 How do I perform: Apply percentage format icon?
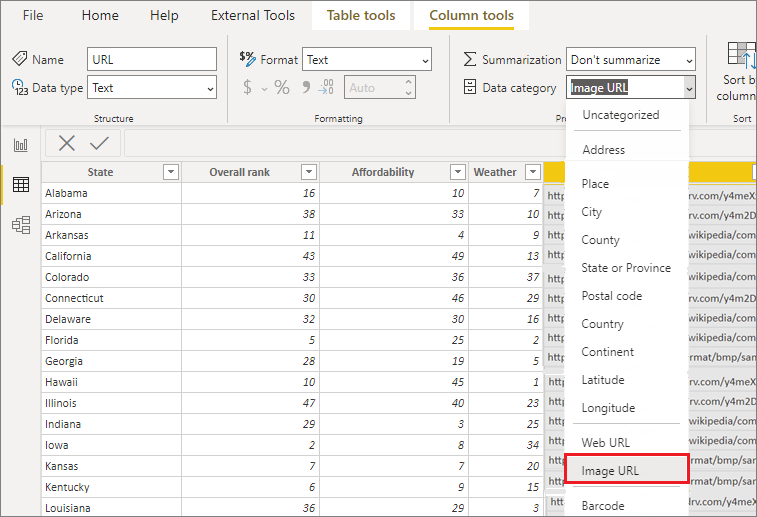click(x=282, y=87)
